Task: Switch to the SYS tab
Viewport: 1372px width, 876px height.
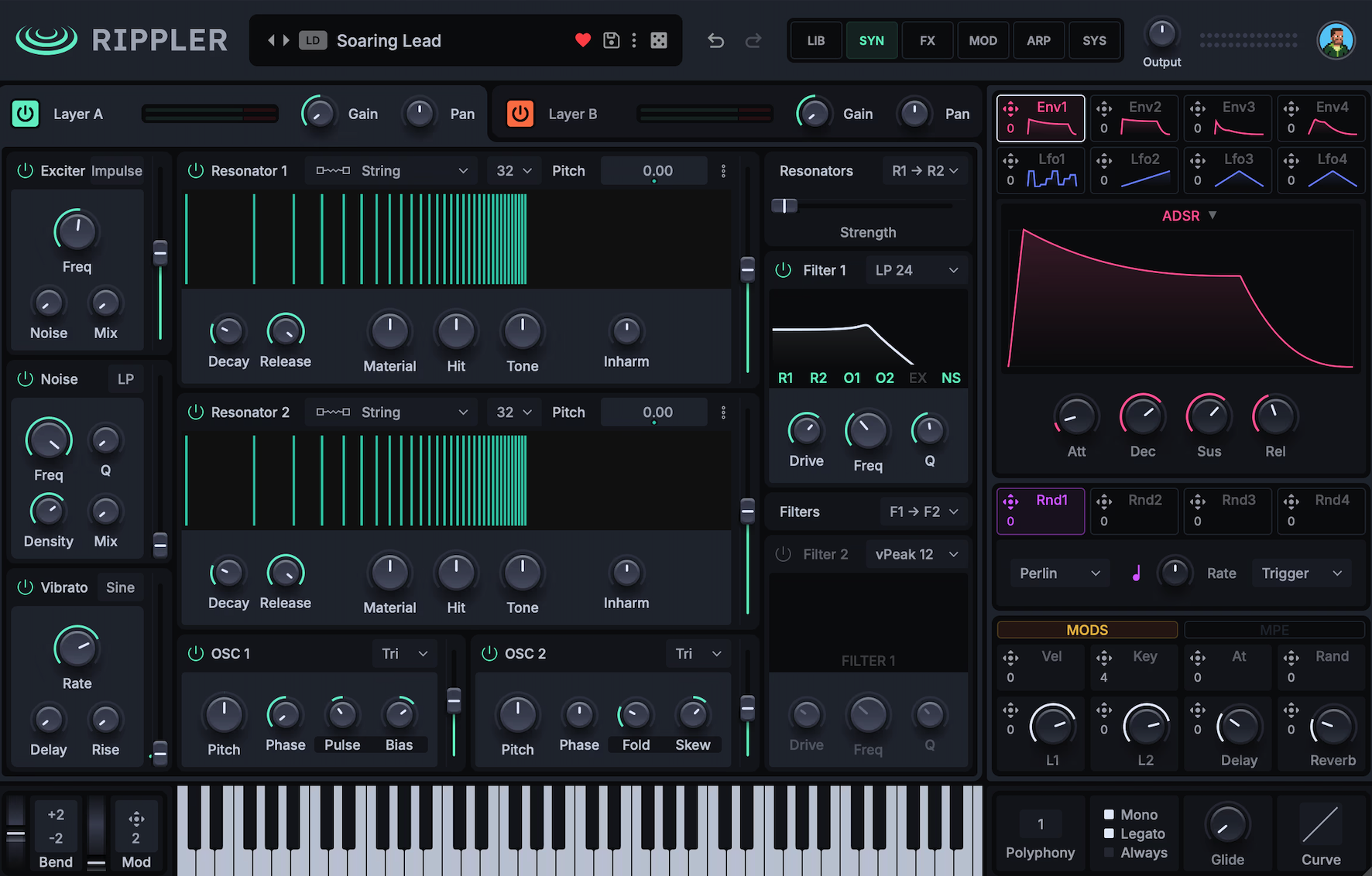Action: [x=1094, y=40]
